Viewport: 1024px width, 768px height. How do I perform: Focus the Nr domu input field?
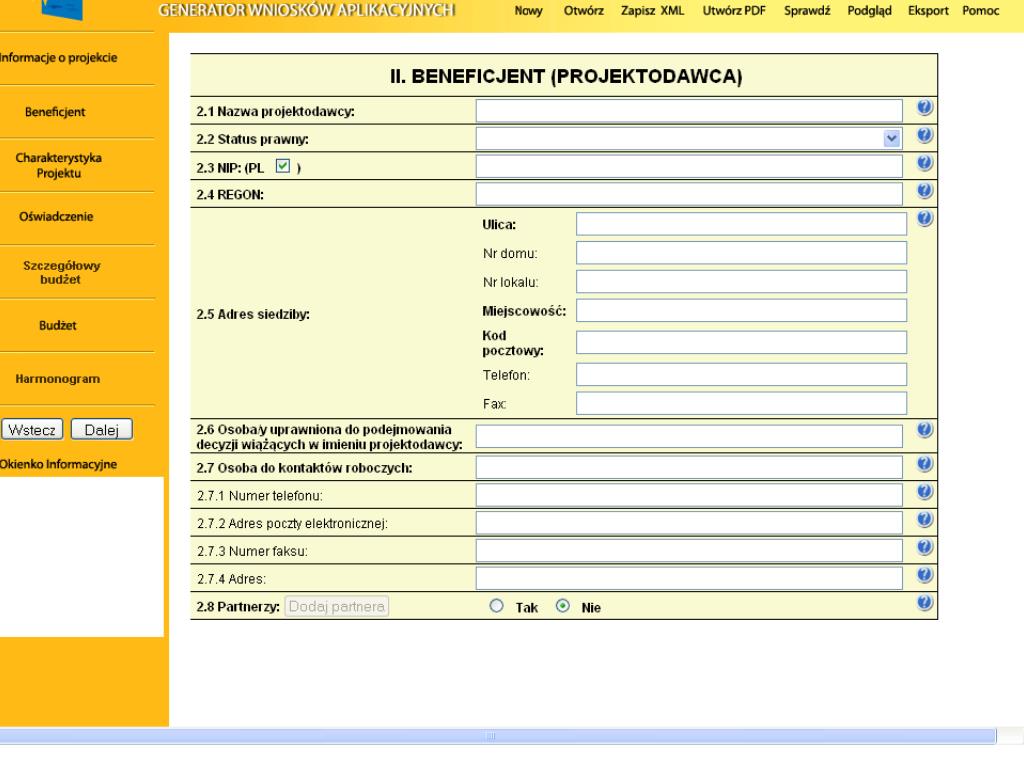click(x=741, y=253)
